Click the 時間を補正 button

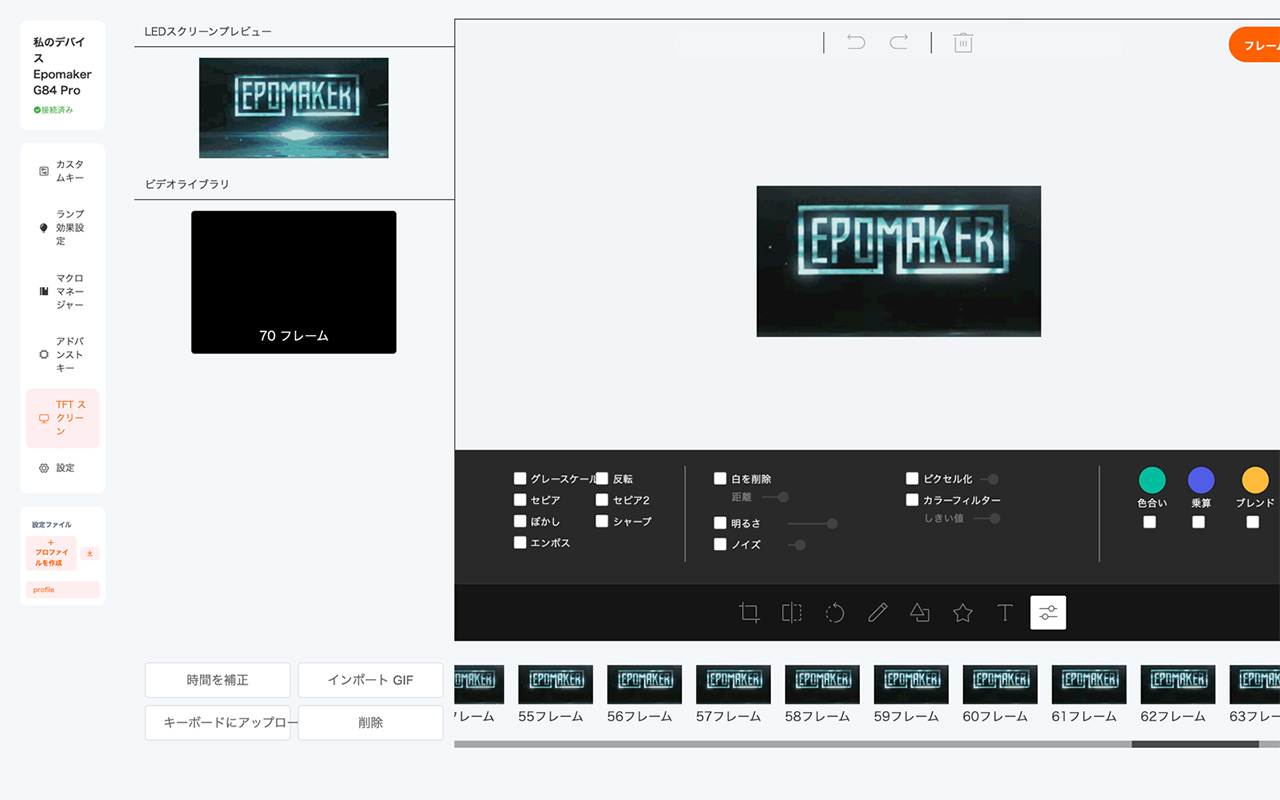coord(217,680)
